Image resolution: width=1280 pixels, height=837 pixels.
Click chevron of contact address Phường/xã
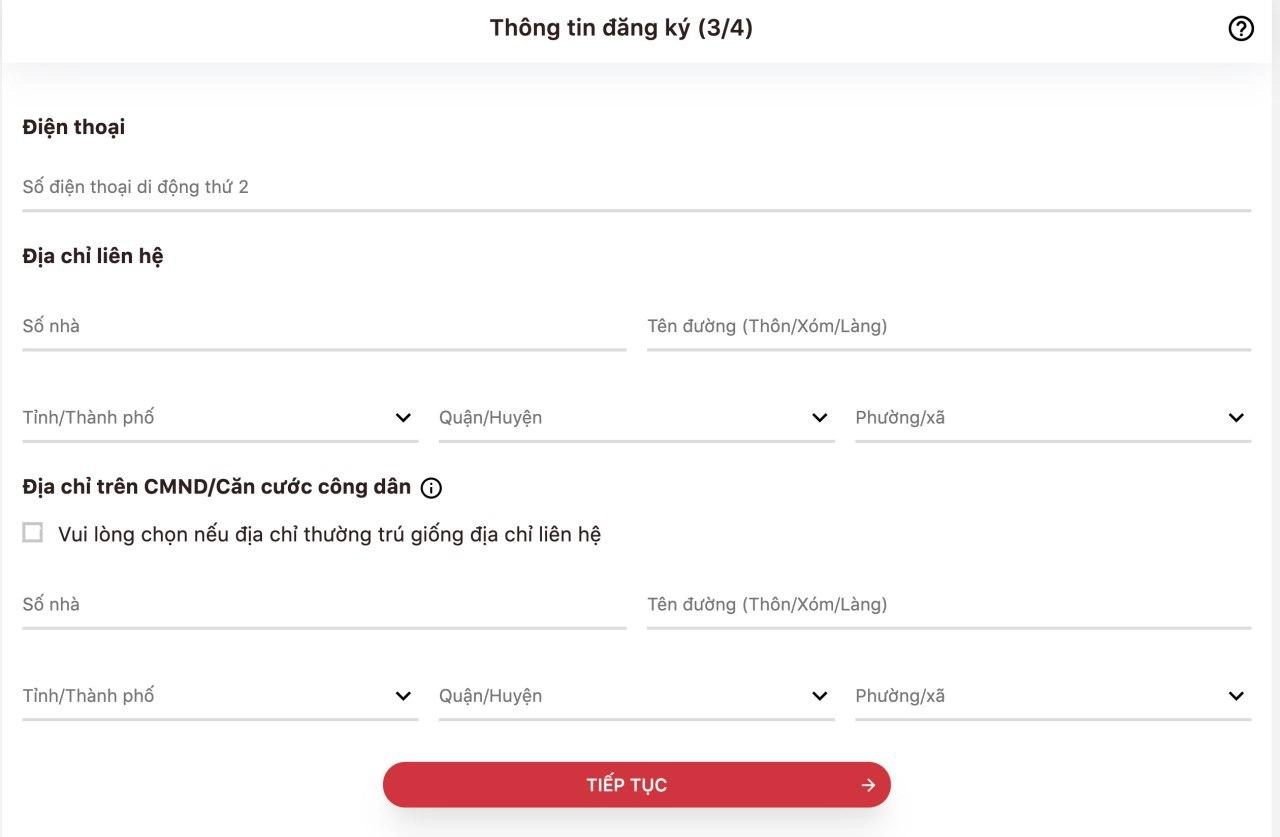(1236, 418)
